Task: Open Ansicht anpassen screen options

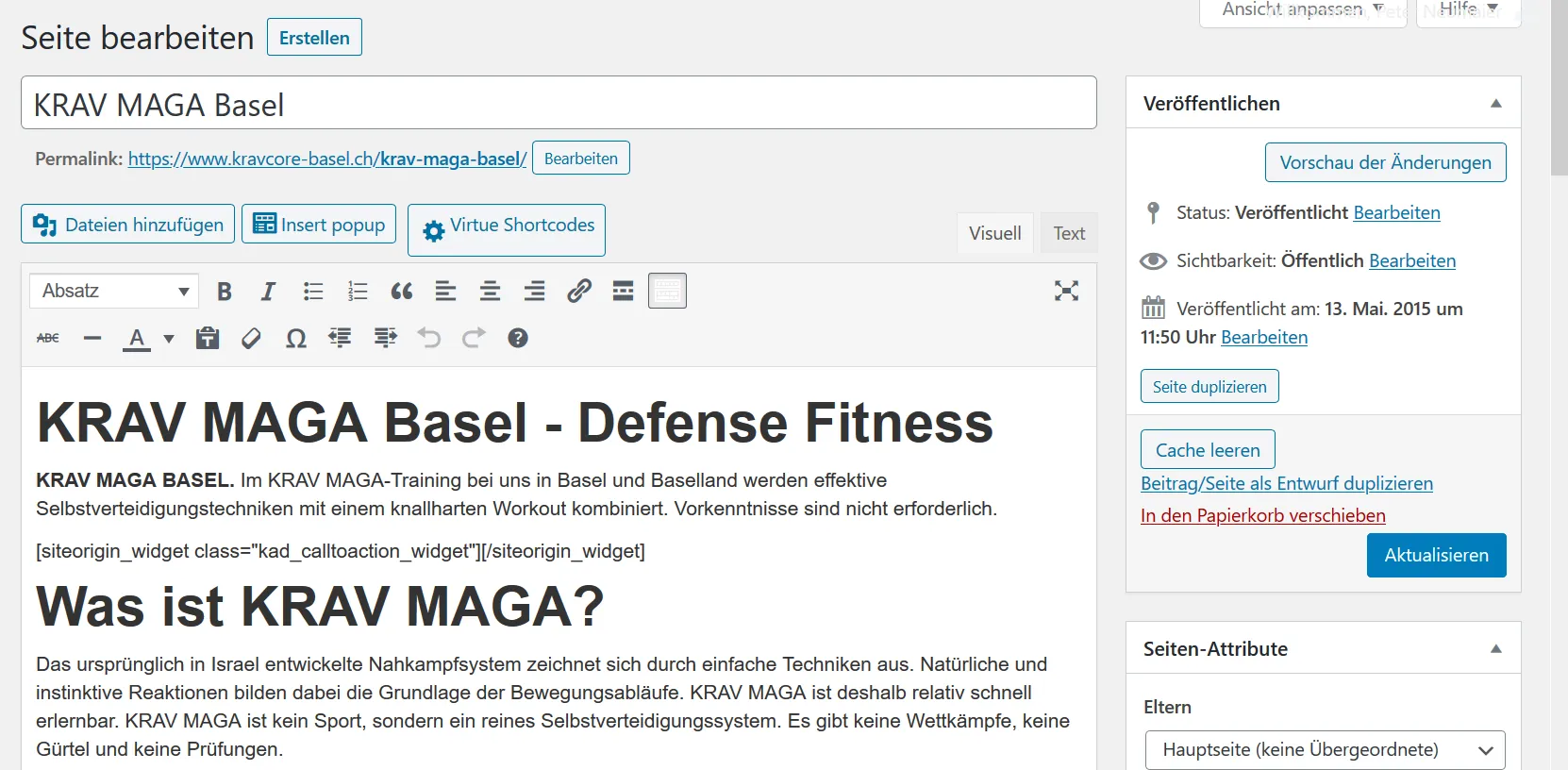Action: [x=1303, y=10]
